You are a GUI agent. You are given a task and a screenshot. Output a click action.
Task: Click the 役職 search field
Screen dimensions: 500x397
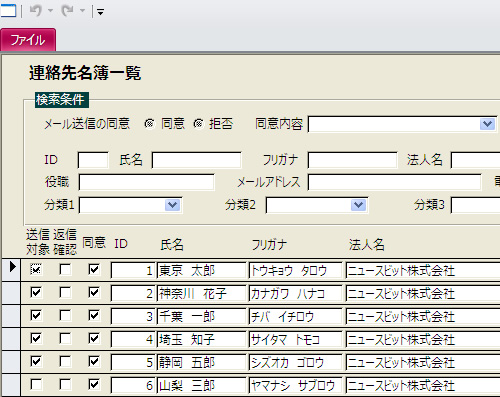coord(147,182)
